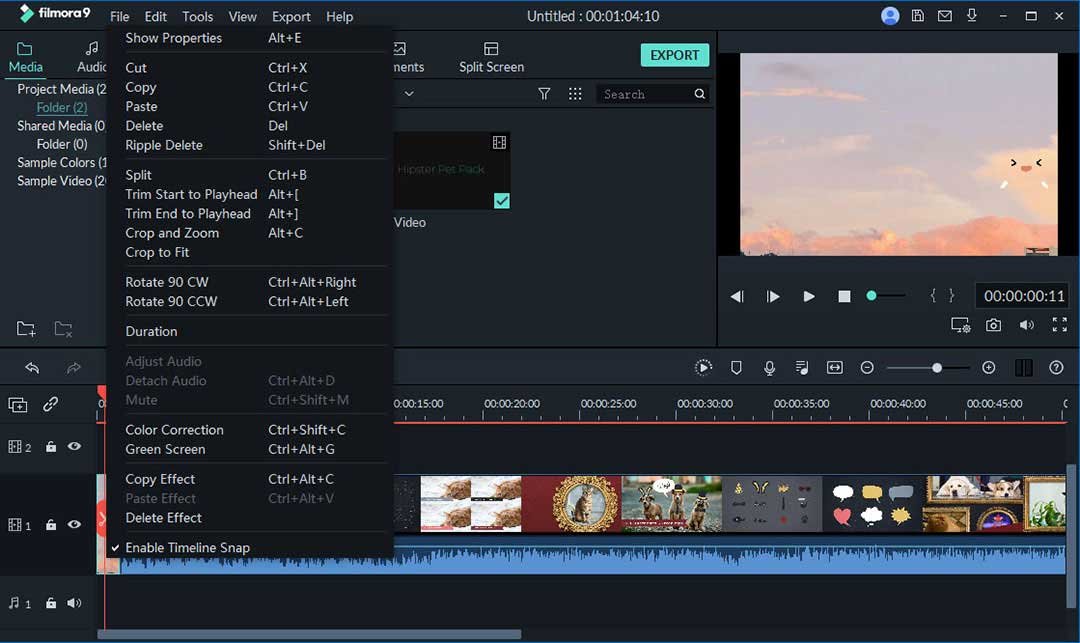This screenshot has width=1080, height=643.
Task: Toggle Enable Timeline Snap menu option
Action: coord(187,547)
